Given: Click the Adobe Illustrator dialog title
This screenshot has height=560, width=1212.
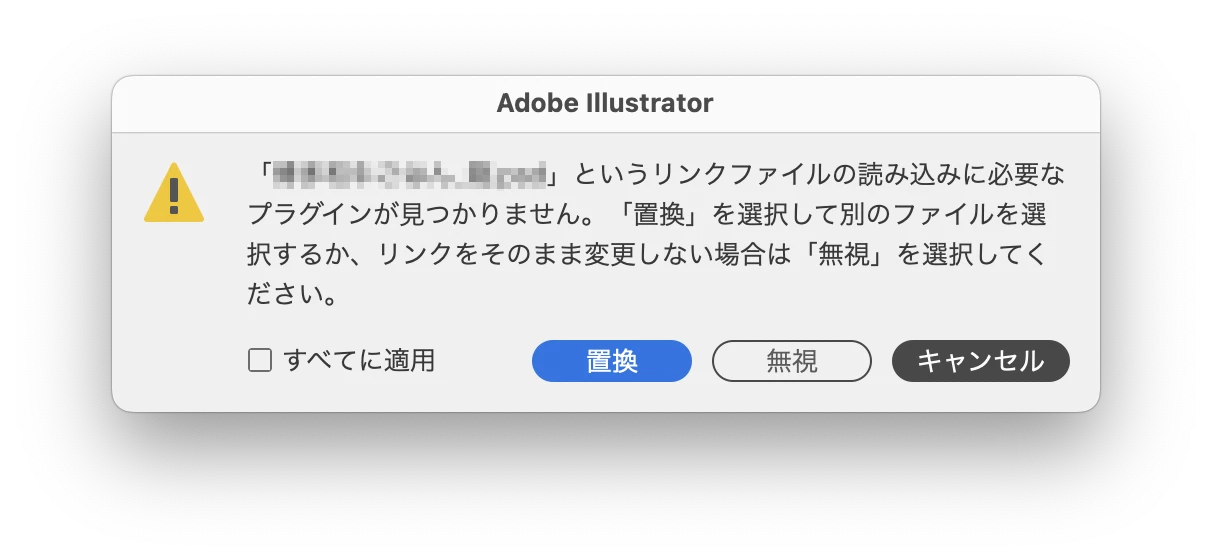Looking at the screenshot, I should click(605, 103).
